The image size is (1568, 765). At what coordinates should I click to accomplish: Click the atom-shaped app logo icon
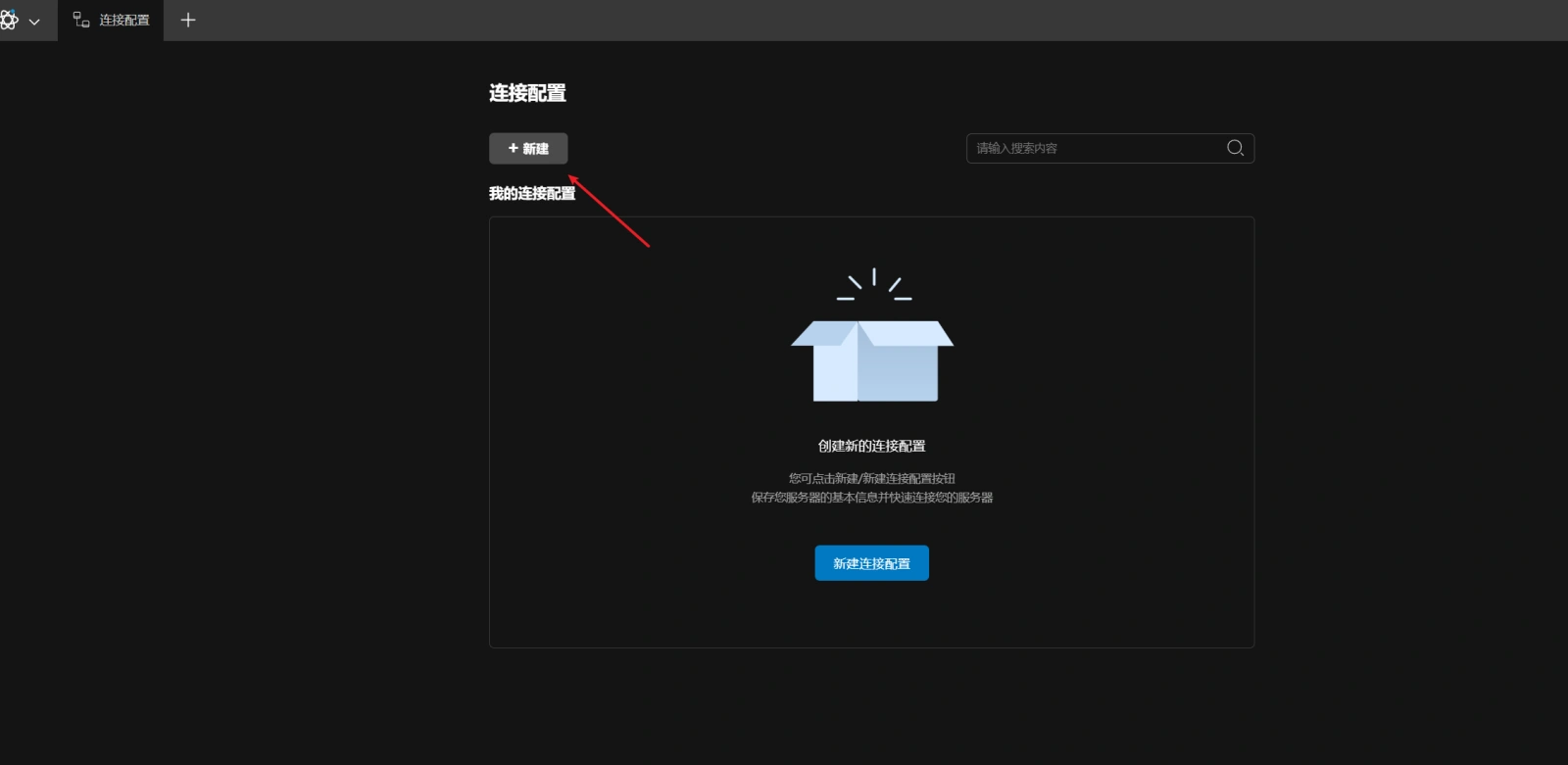pos(9,20)
